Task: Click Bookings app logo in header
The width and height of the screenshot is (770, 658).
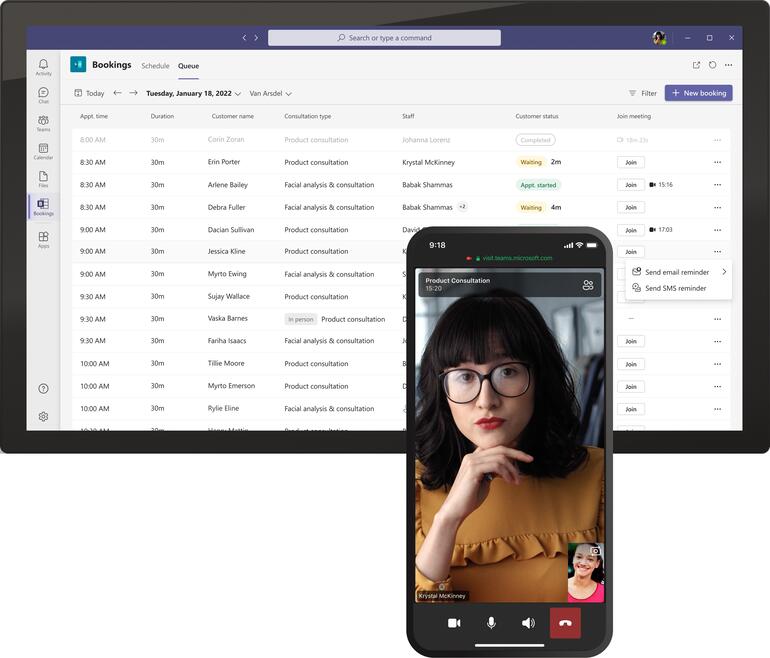Action: point(78,64)
